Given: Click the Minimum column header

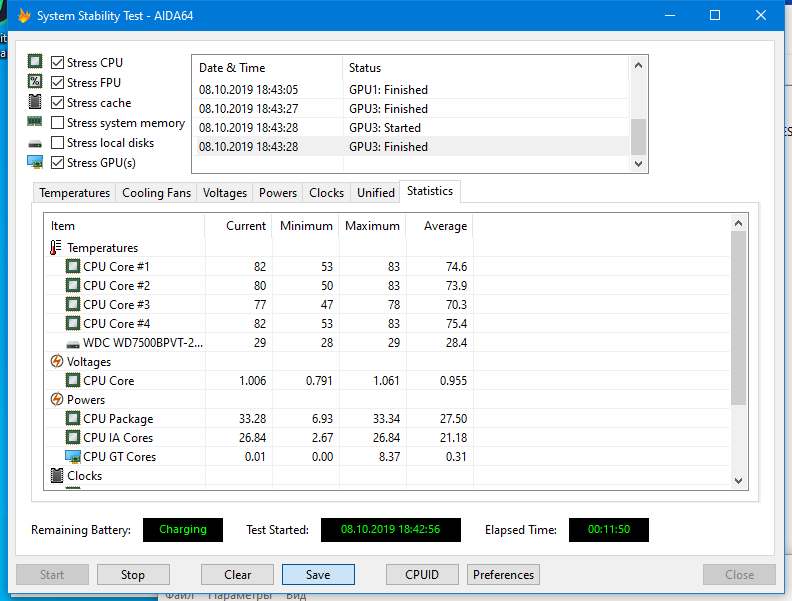Looking at the screenshot, I should click(x=306, y=226).
